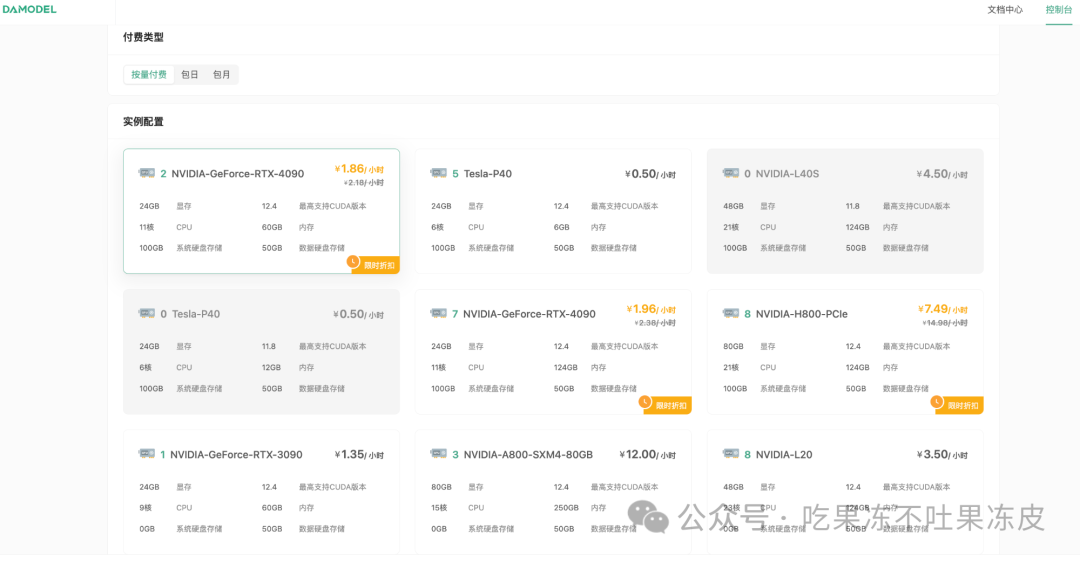
Task: Select 包日 billing type
Action: [189, 74]
